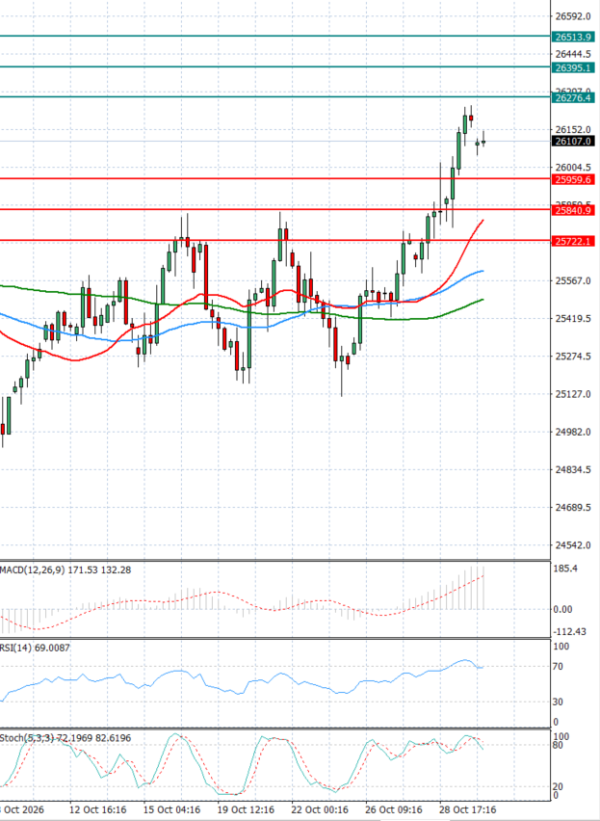Click the 12 Oct 16:16 time label
The width and height of the screenshot is (600, 821).
click(98, 810)
